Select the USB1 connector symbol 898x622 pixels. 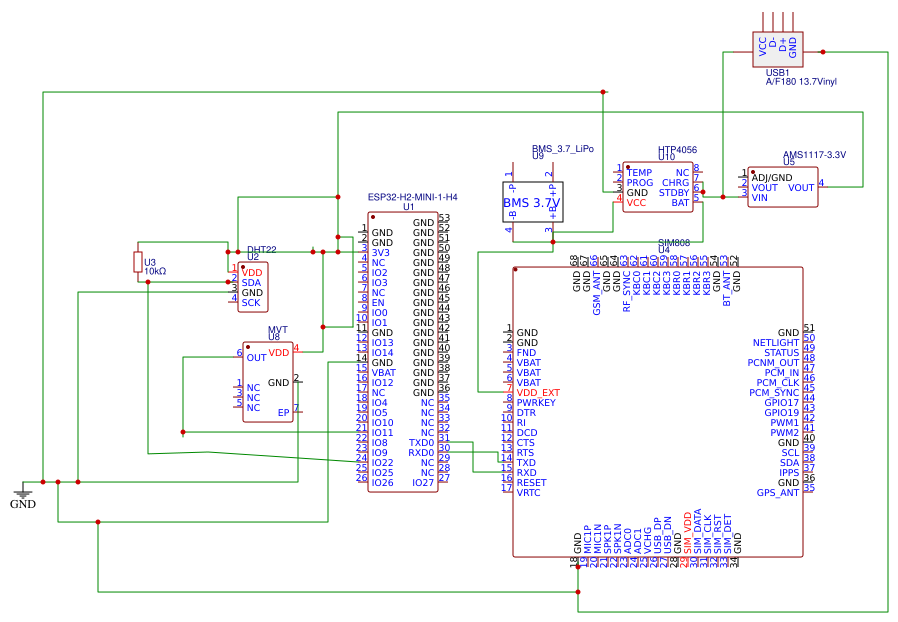click(777, 50)
